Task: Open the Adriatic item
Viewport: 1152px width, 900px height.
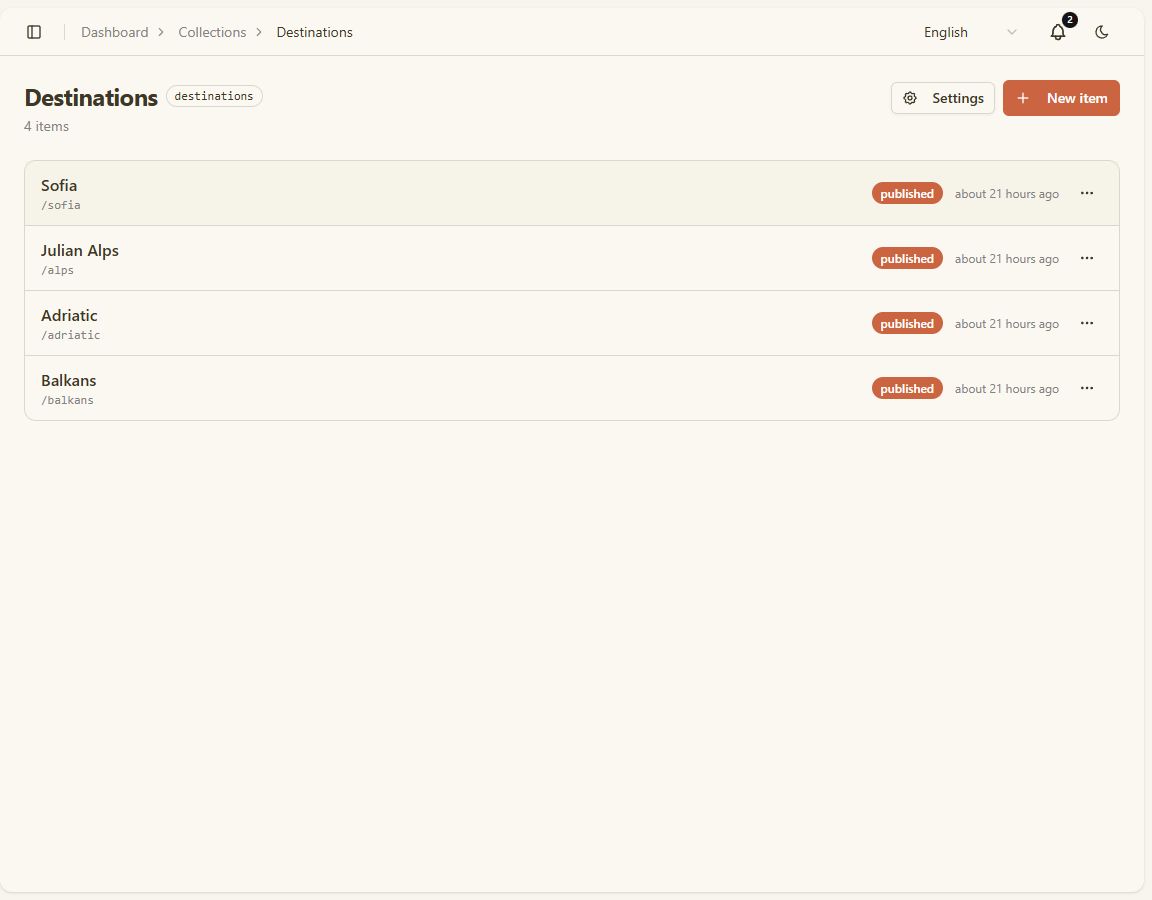Action: 572,323
